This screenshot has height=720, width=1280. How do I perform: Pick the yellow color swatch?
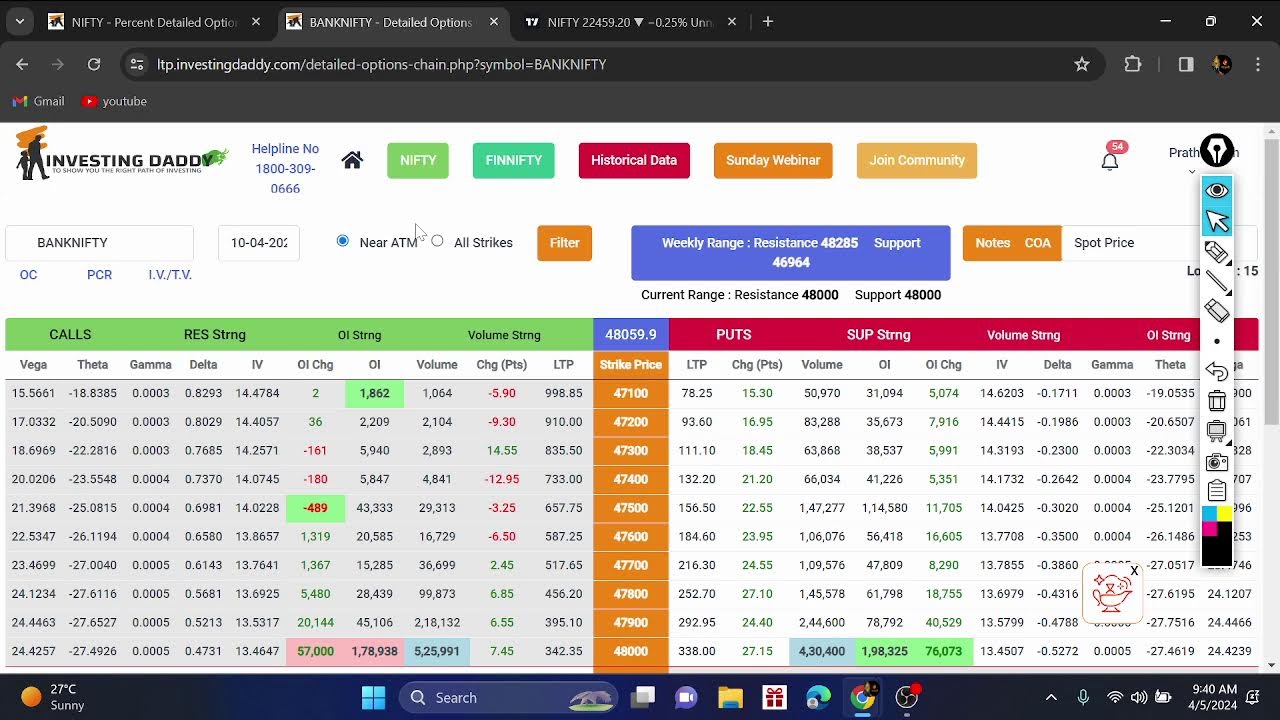point(1224,514)
